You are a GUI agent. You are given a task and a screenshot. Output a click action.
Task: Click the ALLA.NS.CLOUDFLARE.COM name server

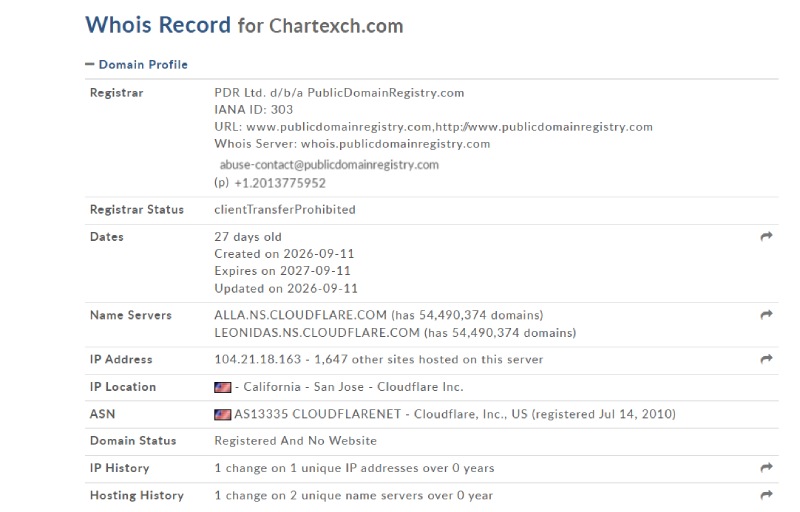coord(301,315)
